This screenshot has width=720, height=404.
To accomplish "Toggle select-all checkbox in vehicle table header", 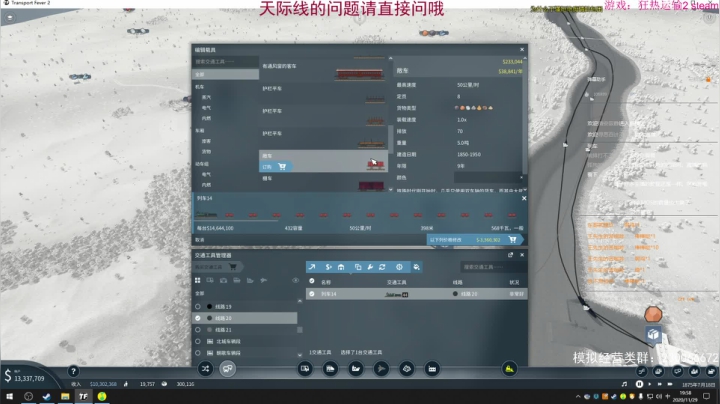I will point(312,281).
